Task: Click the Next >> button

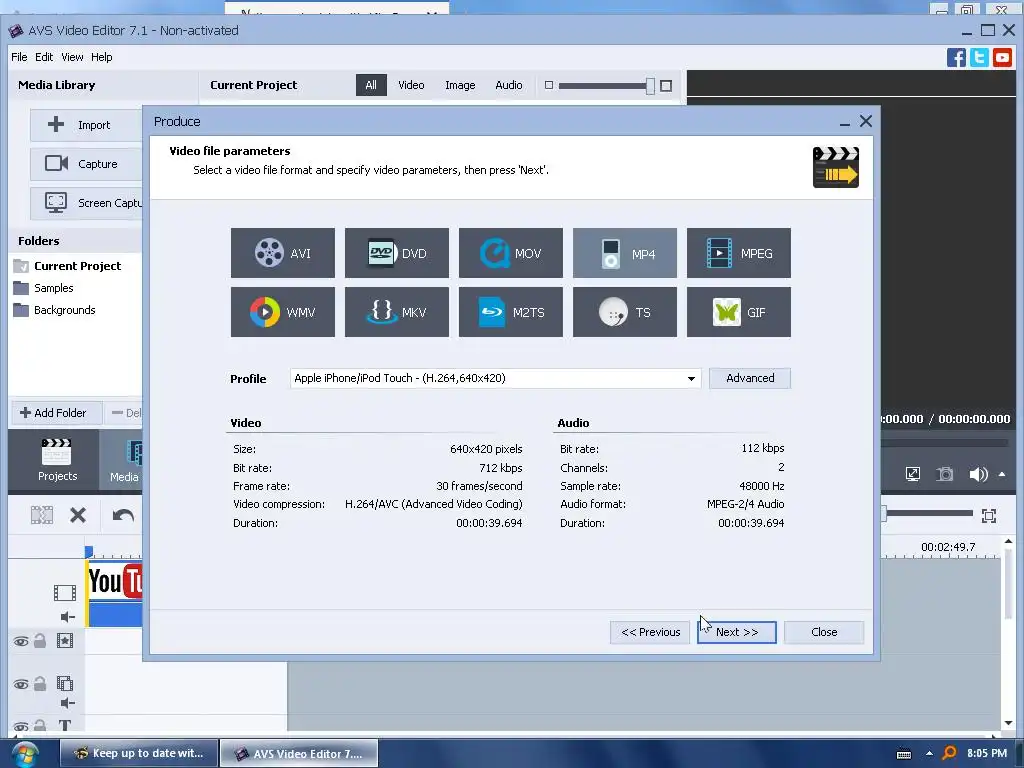Action: pyautogui.click(x=737, y=632)
